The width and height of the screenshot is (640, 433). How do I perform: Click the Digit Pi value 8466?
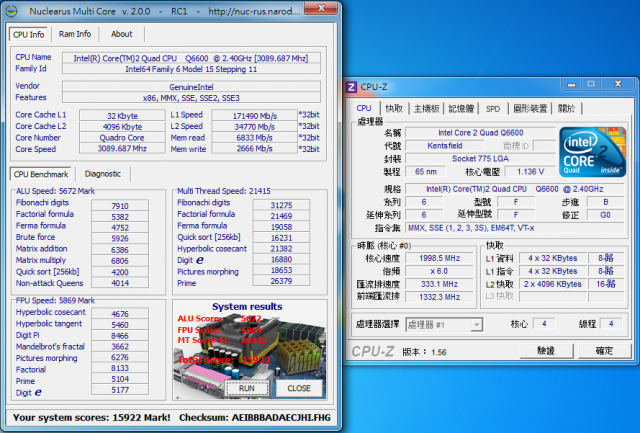coord(120,335)
